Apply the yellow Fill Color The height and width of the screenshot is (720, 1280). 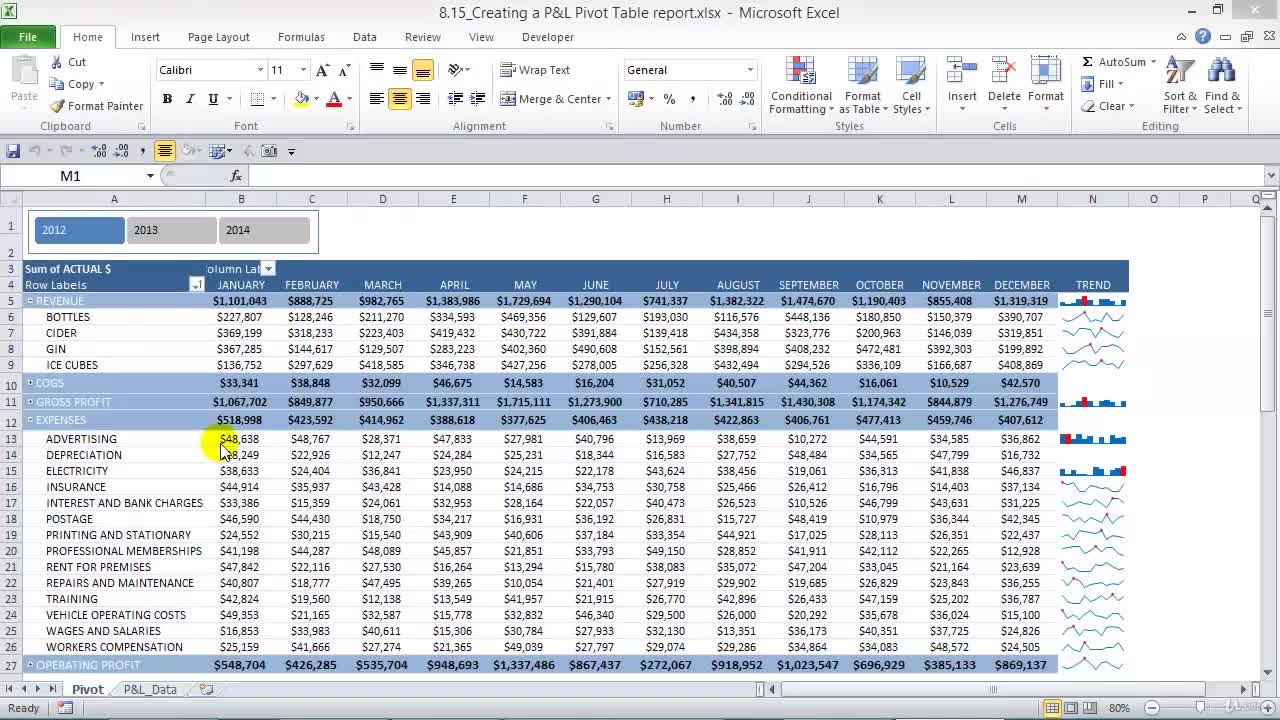pos(301,99)
